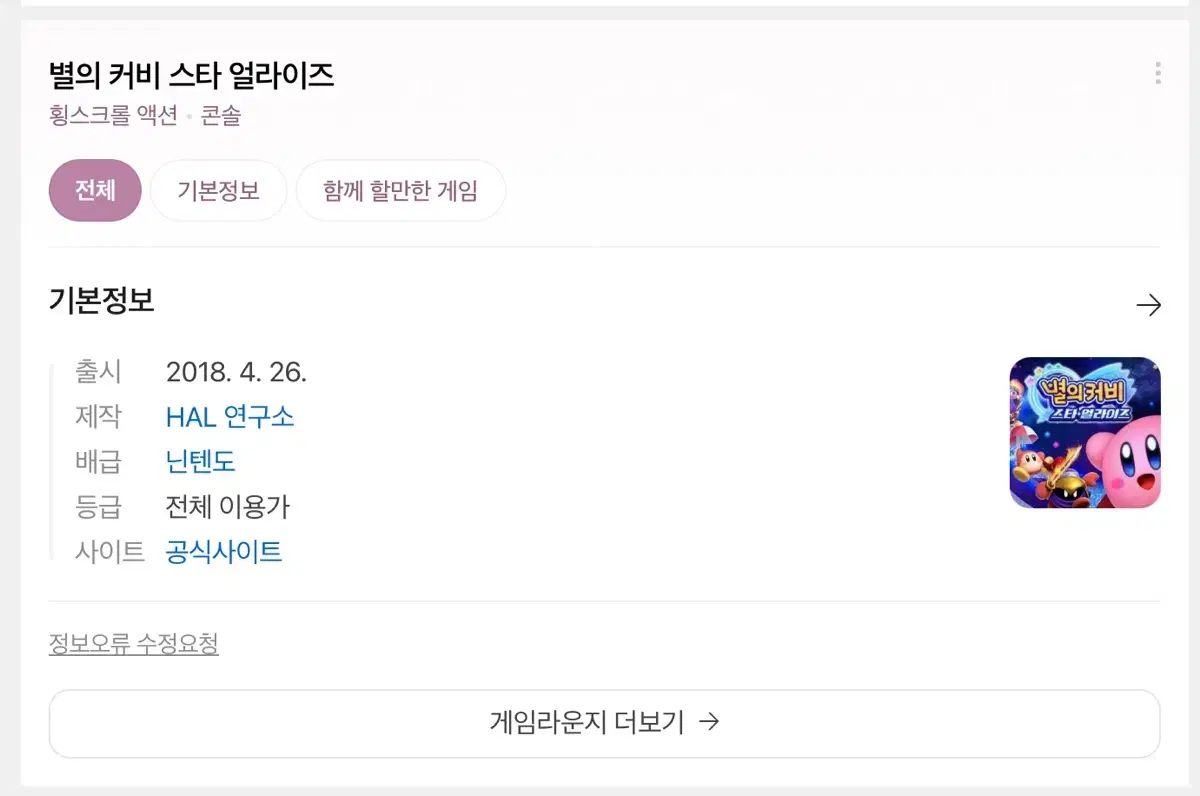1200x796 pixels.
Task: Select the 전체 tab
Action: coord(95,190)
